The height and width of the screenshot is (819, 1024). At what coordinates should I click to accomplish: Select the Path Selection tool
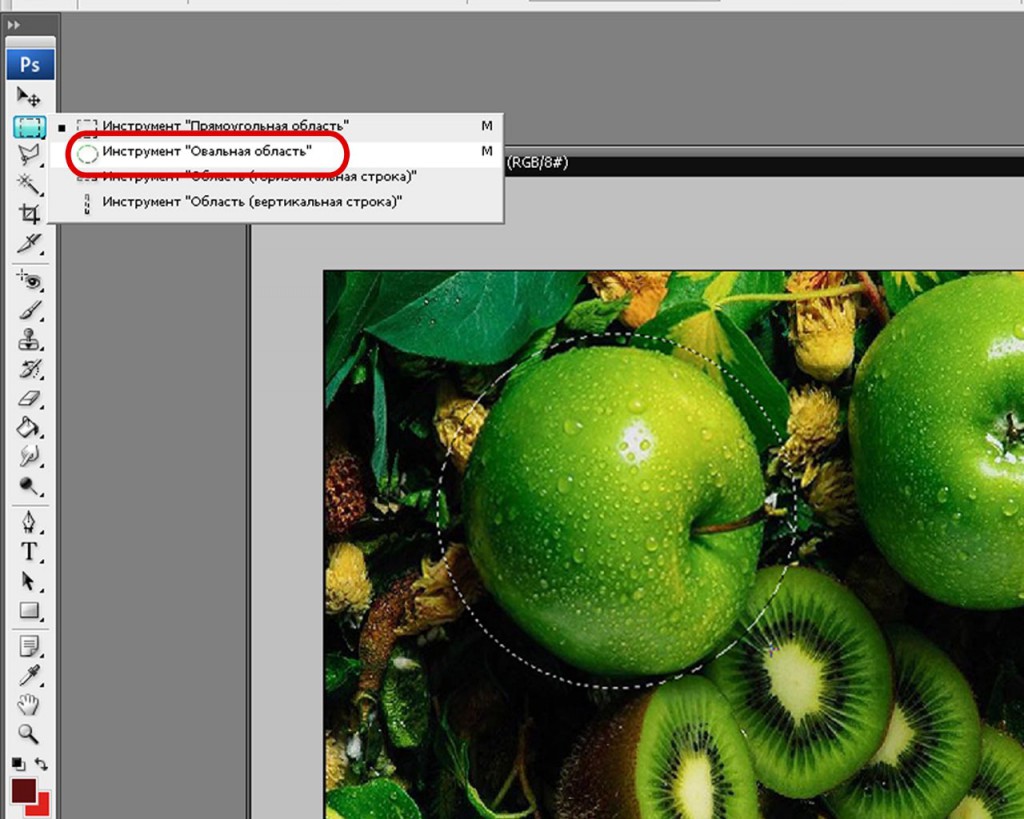coord(29,581)
